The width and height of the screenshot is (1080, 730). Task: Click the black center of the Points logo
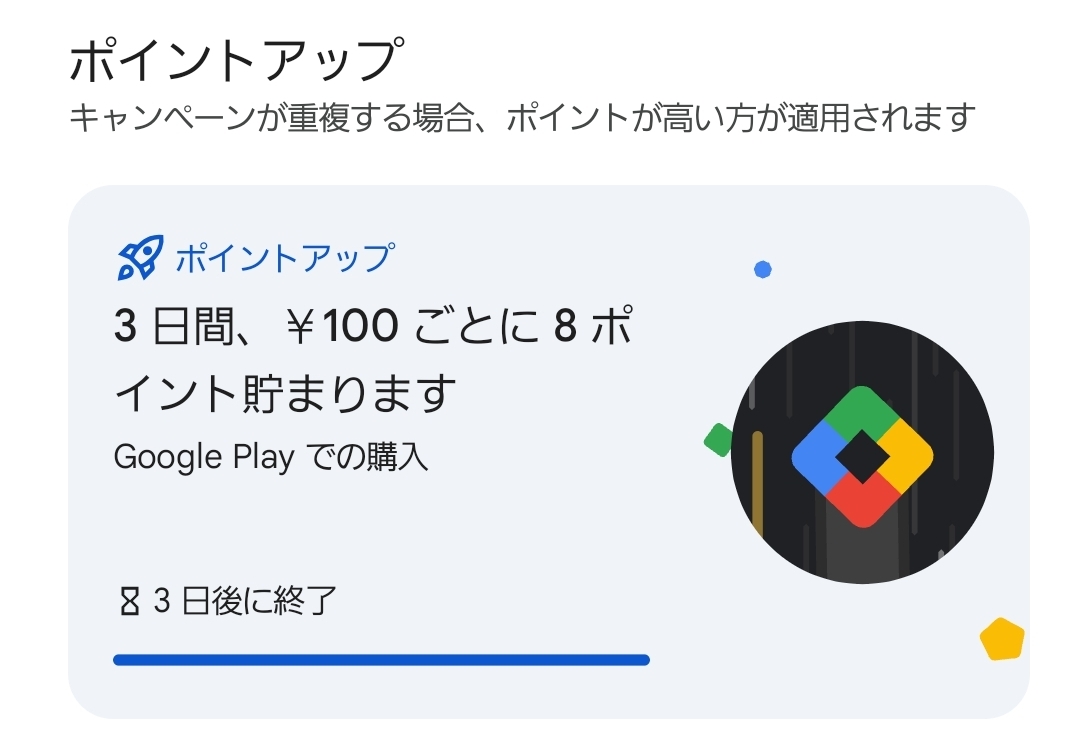[x=862, y=457]
